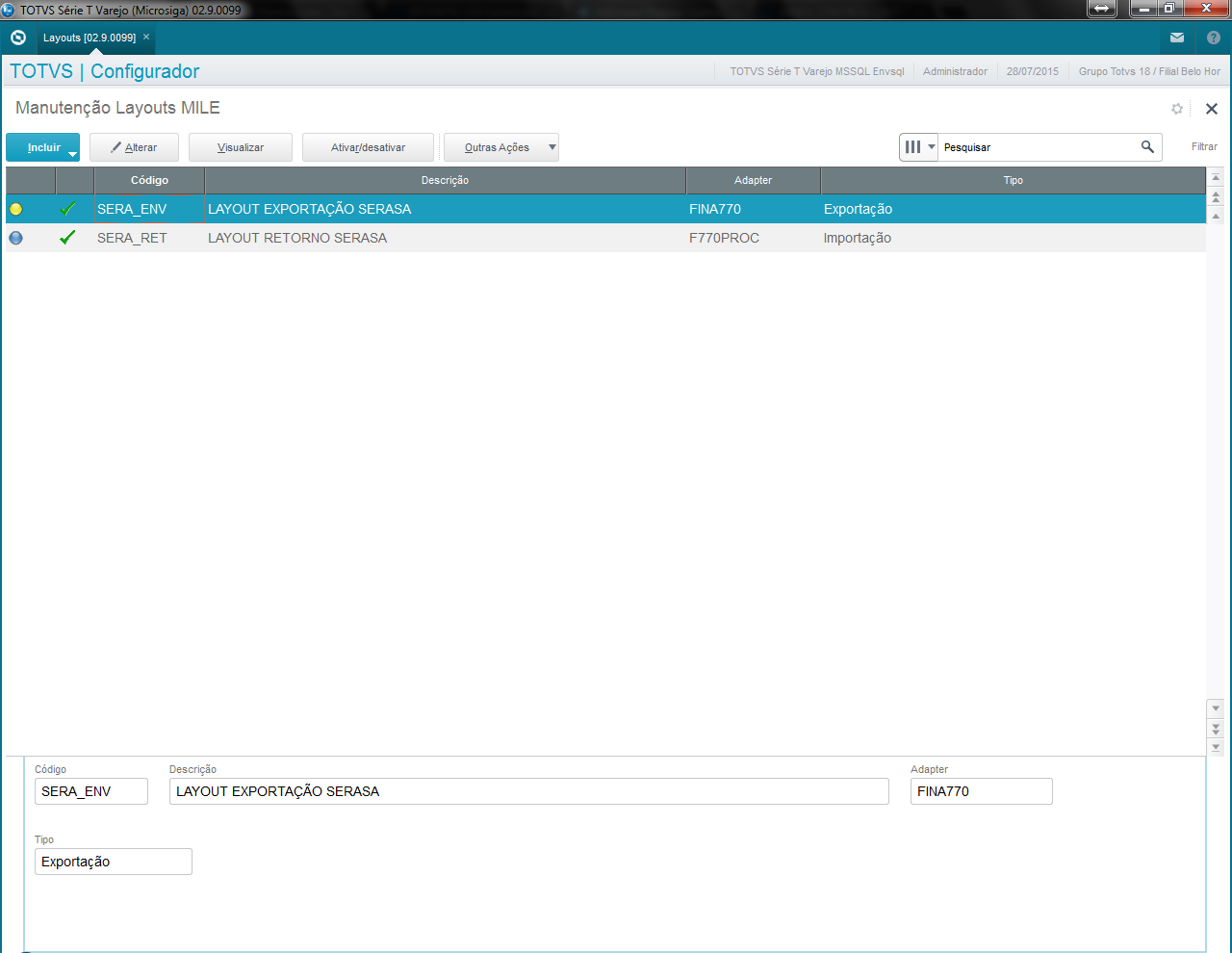Page down using the double down arrow
1232x953 pixels.
tap(1216, 729)
